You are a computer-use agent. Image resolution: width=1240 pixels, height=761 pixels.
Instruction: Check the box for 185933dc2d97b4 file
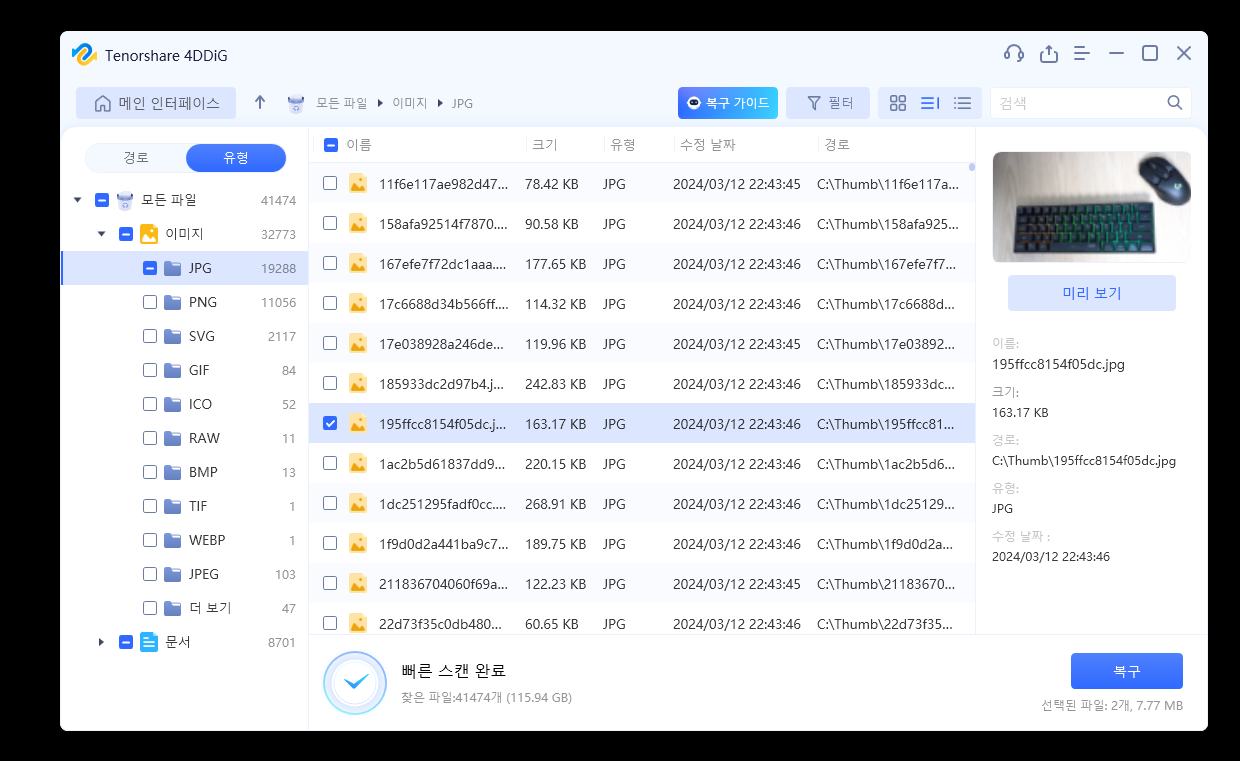coord(330,383)
